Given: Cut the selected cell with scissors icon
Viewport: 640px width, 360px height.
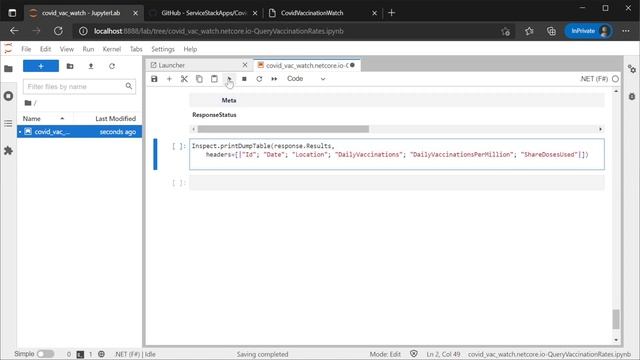Looking at the screenshot, I should click(184, 79).
